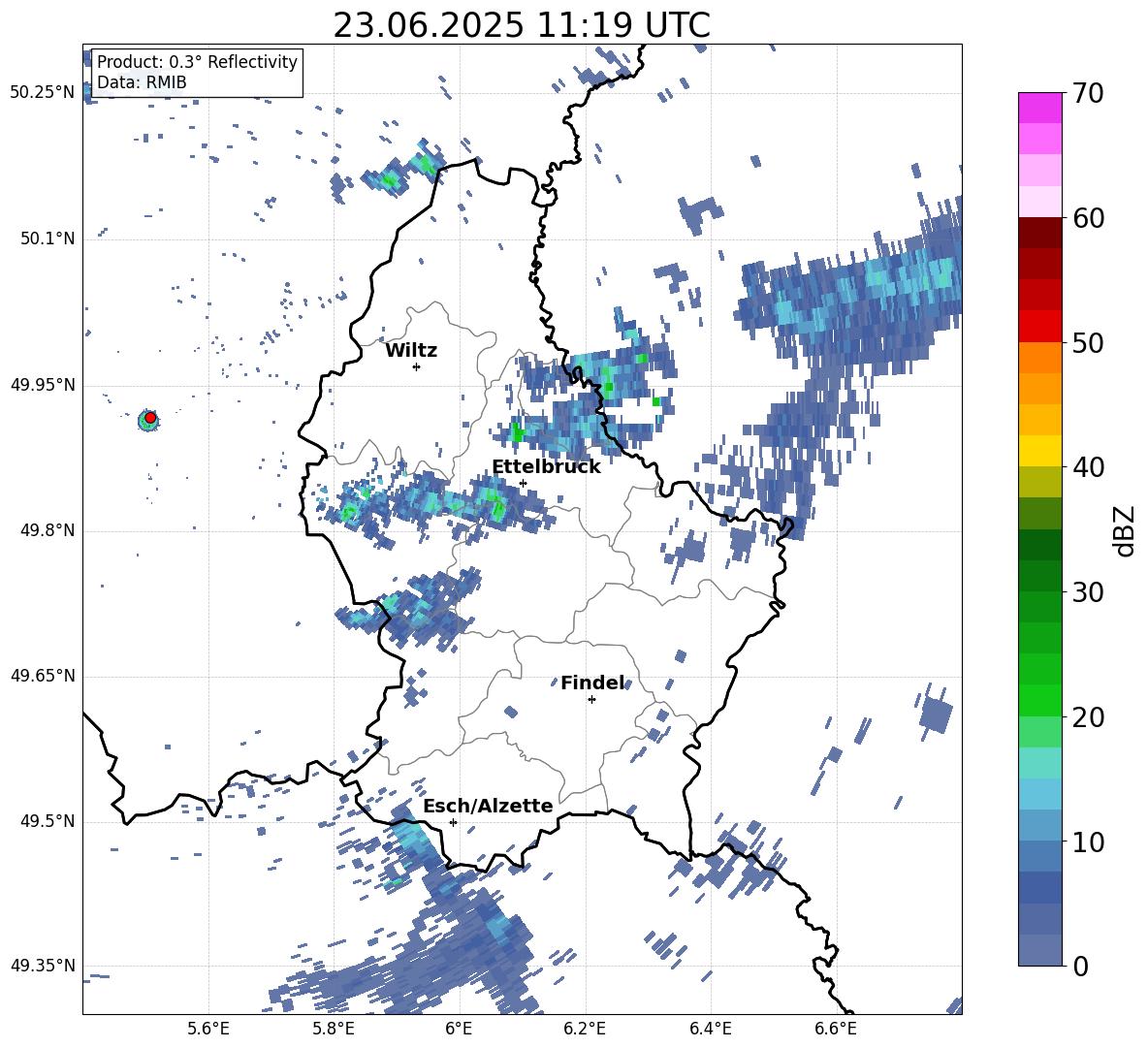Click the colorbar tick label 10
This screenshot has width=1148, height=1048.
pyautogui.click(x=1087, y=842)
